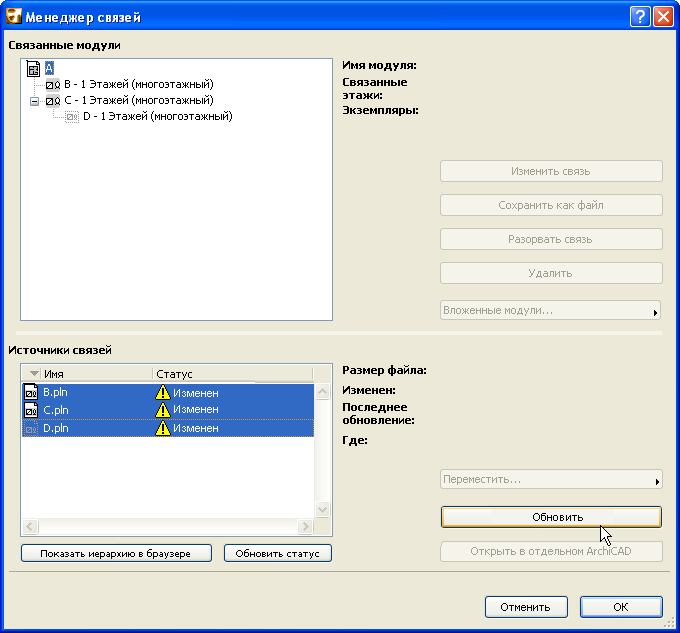Screen dimensions: 680x633
Task: Close the Менеджер связей dialog
Action: [664, 17]
